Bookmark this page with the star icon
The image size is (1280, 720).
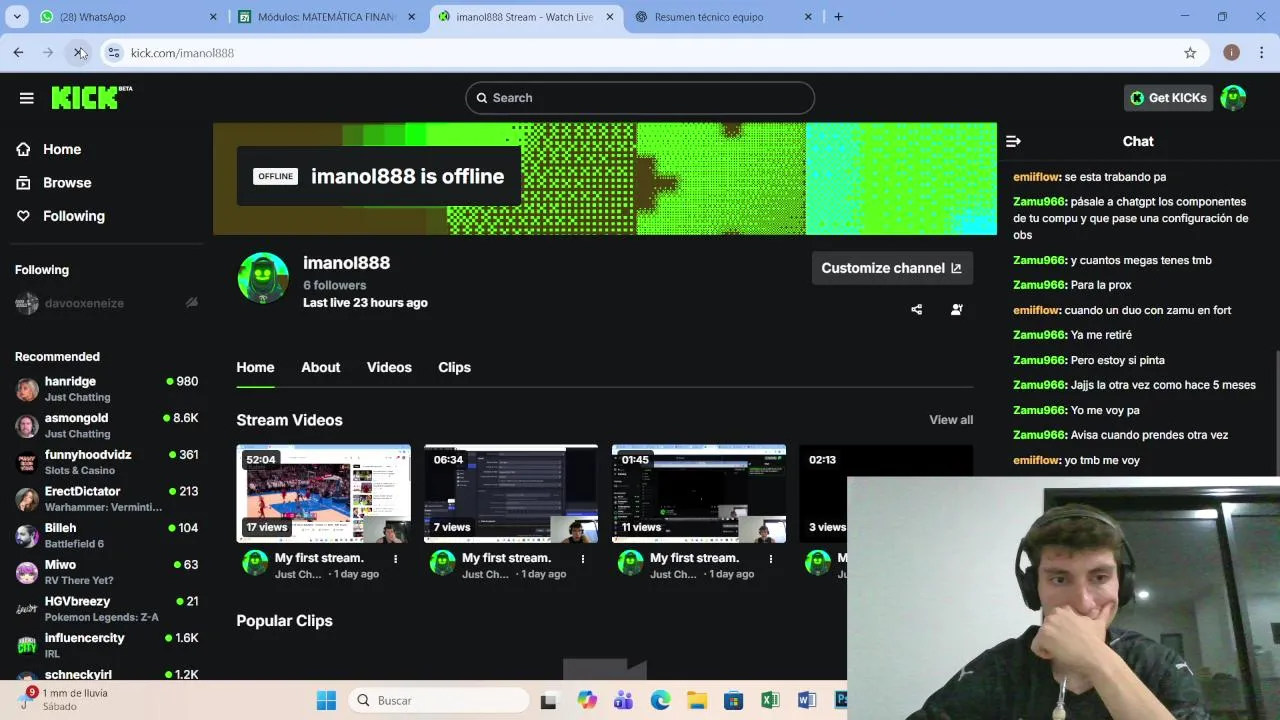coord(1190,53)
